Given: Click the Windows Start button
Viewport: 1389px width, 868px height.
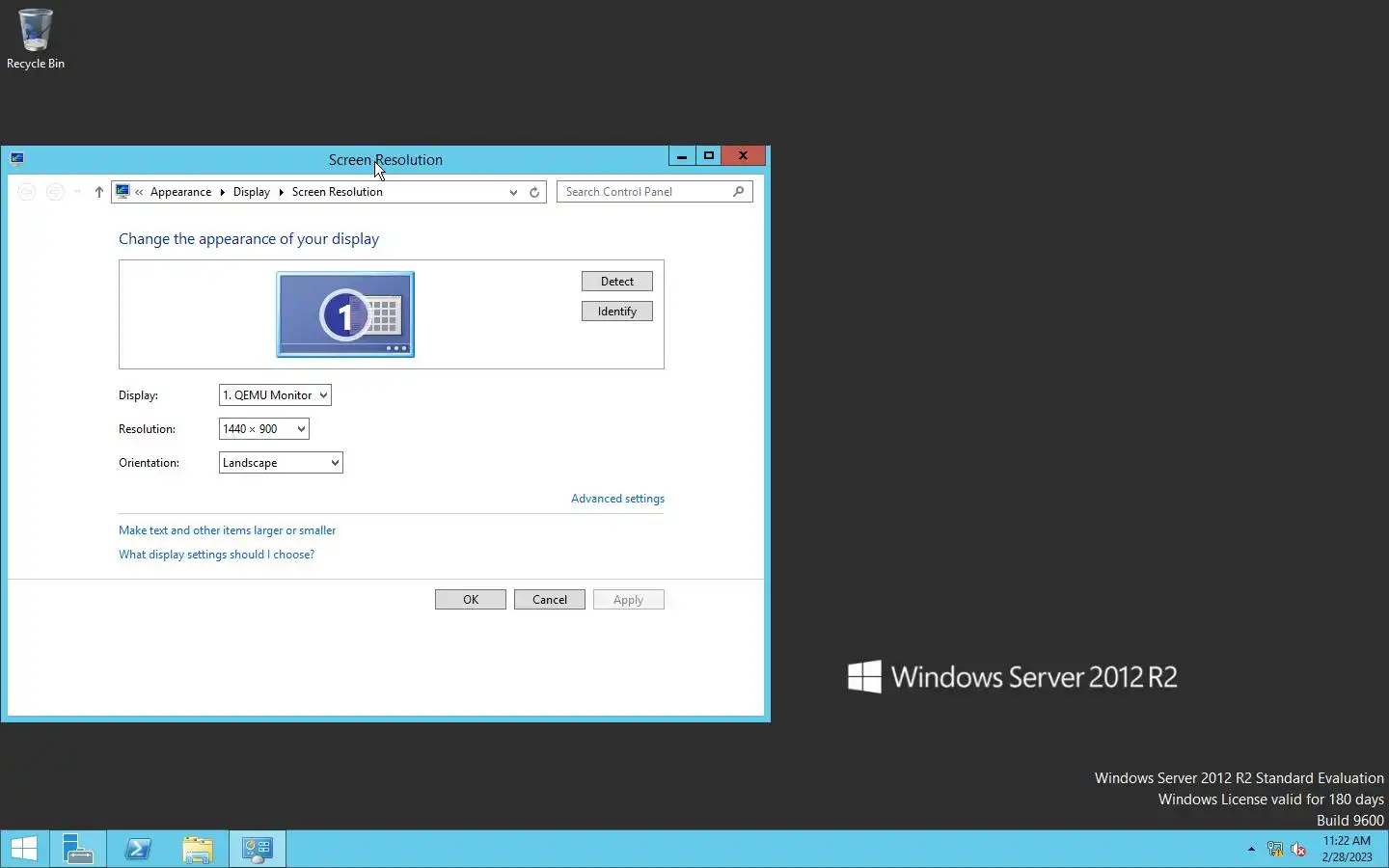Looking at the screenshot, I should coord(24,849).
